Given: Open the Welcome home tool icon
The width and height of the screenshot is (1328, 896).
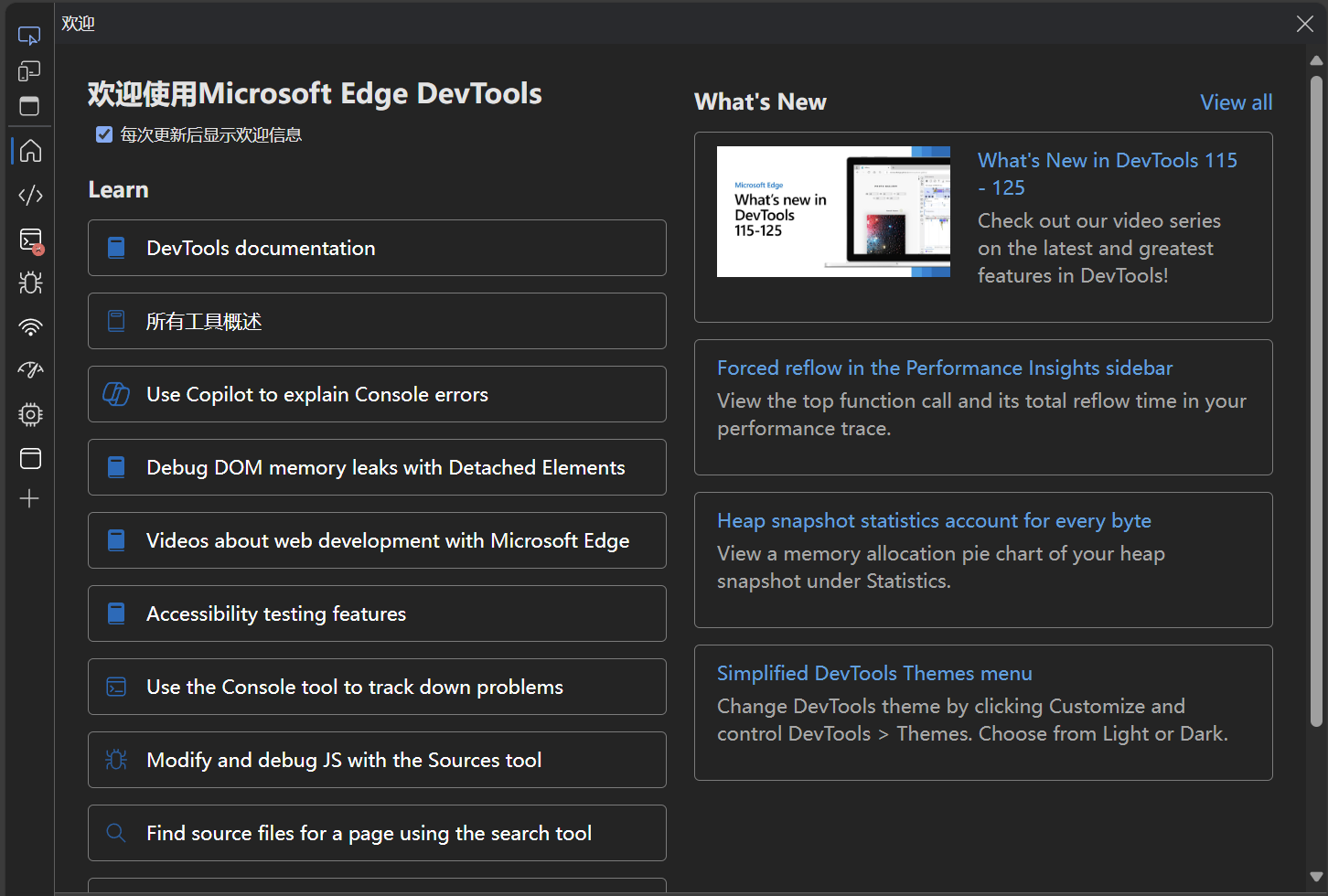Looking at the screenshot, I should (x=30, y=150).
